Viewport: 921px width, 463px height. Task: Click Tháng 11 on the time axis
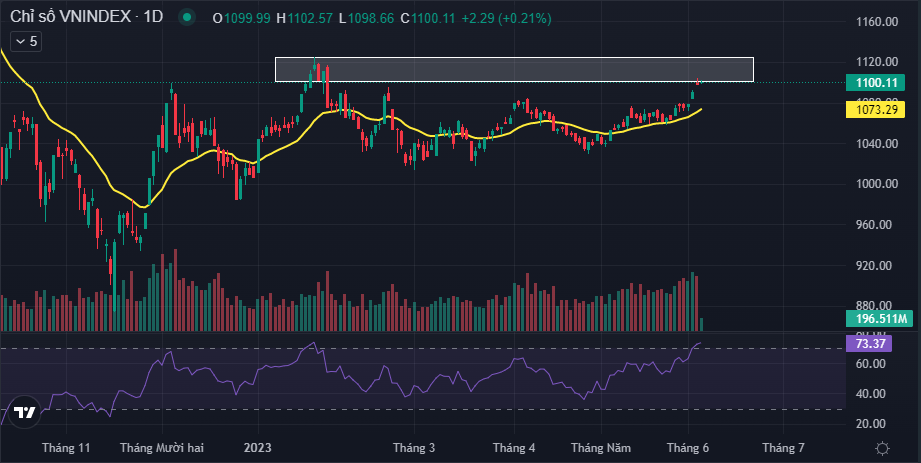66,448
